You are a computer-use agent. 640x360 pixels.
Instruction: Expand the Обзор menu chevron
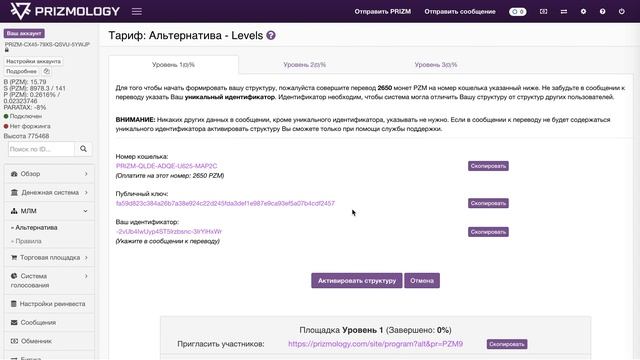(x=86, y=174)
